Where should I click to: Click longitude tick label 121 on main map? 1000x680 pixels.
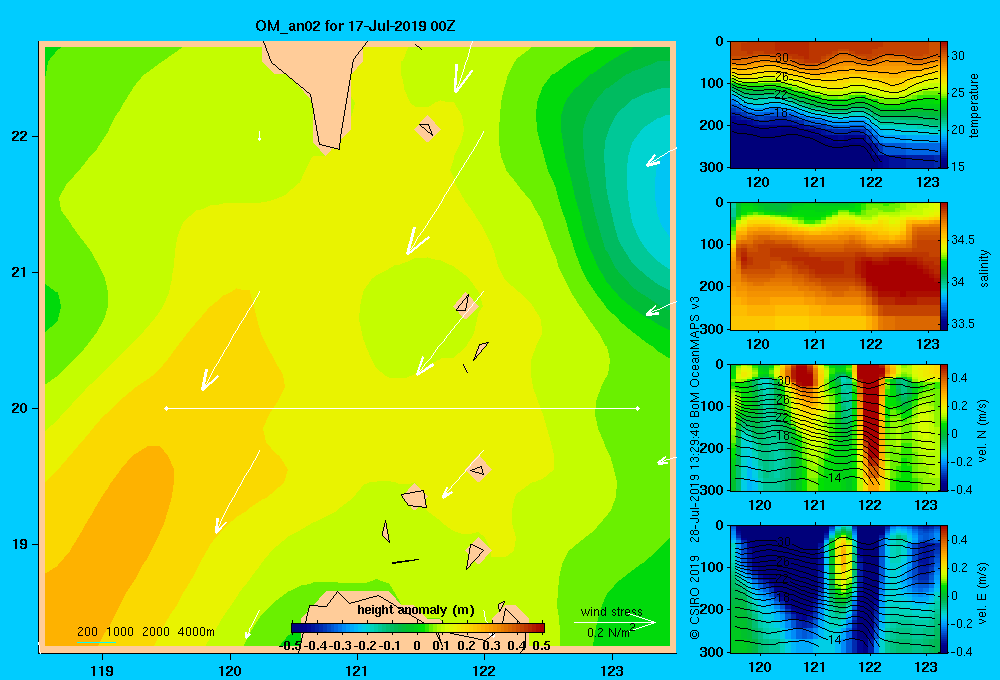(357, 670)
